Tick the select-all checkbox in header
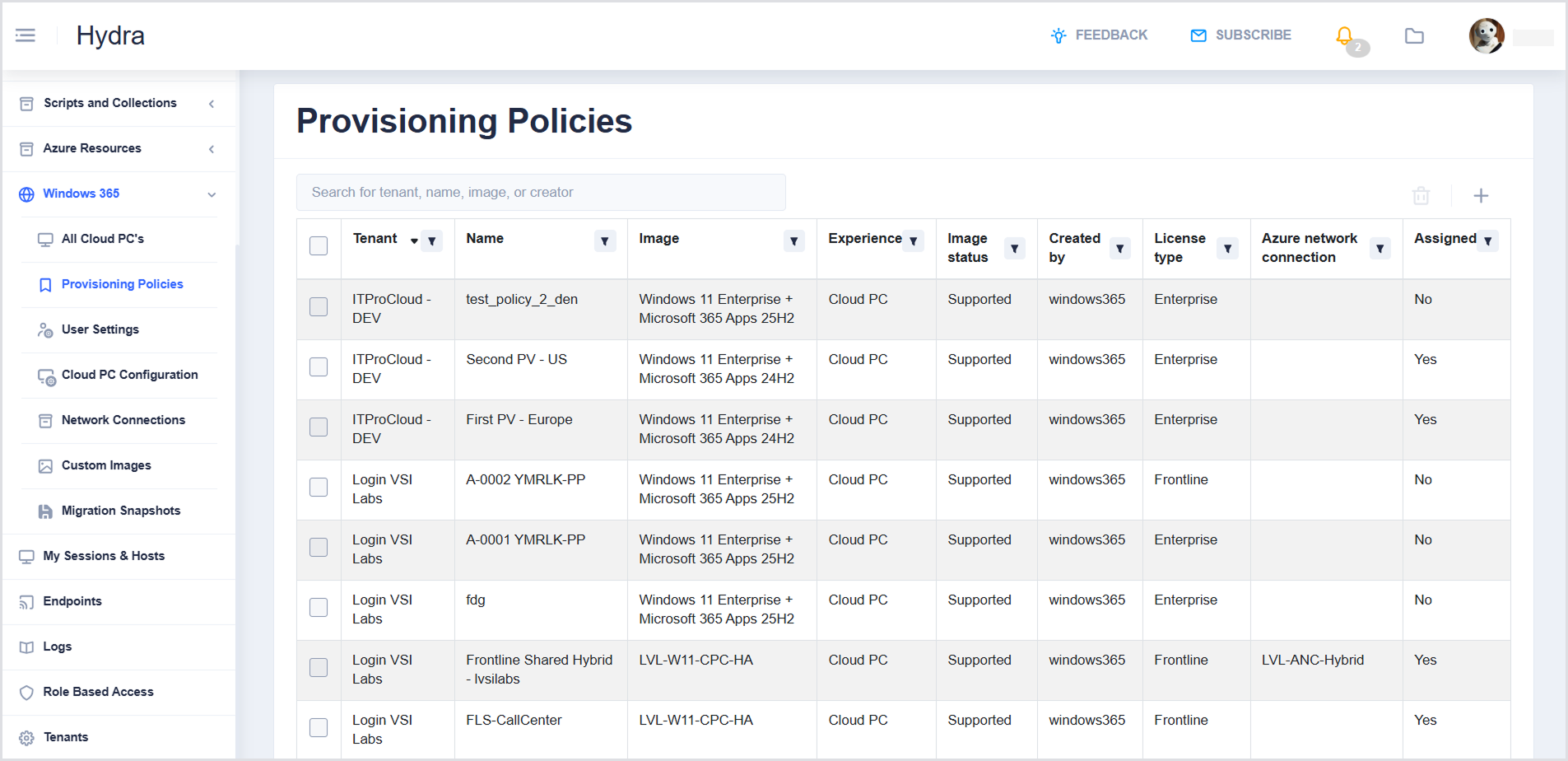 click(319, 246)
